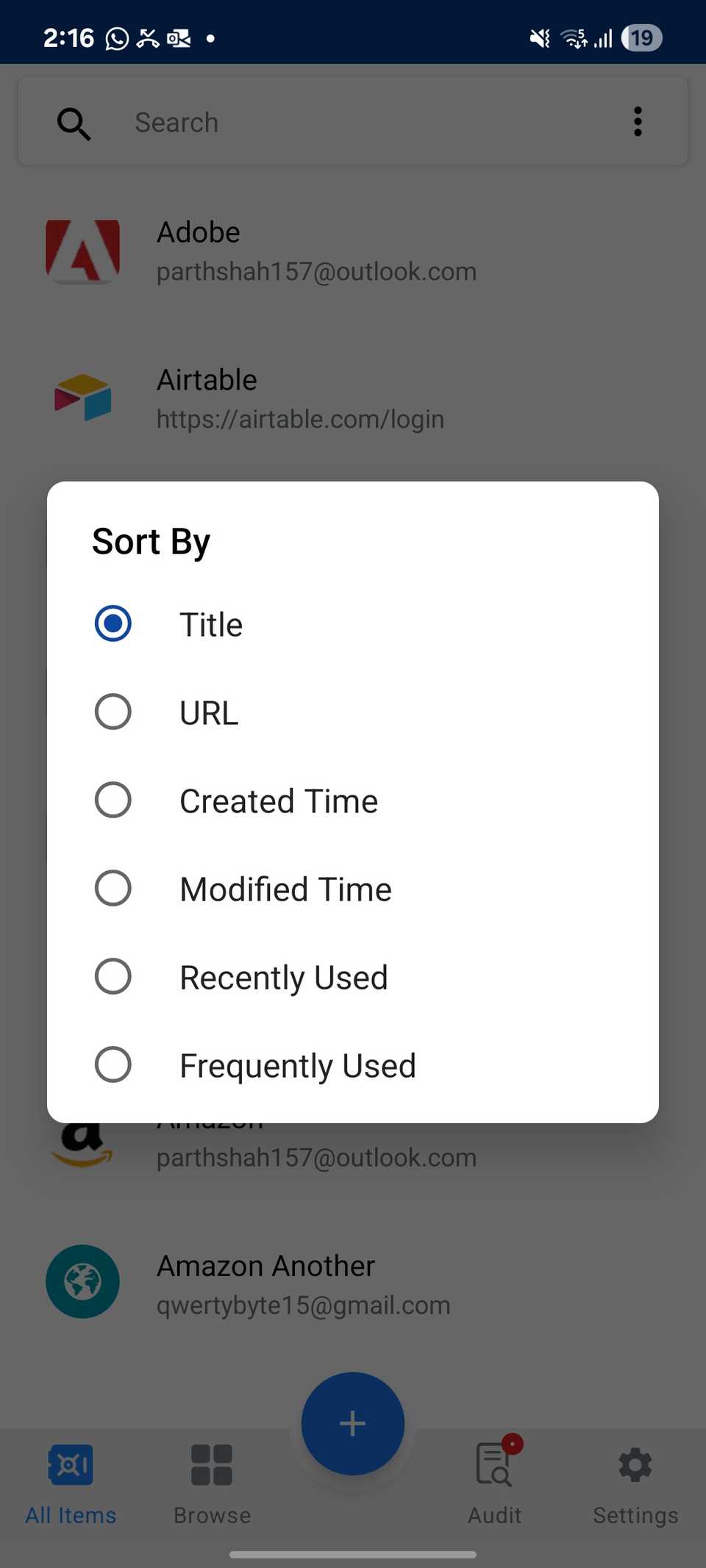Choose Modified Time sorting
Image resolution: width=706 pixels, height=1568 pixels.
coord(113,889)
